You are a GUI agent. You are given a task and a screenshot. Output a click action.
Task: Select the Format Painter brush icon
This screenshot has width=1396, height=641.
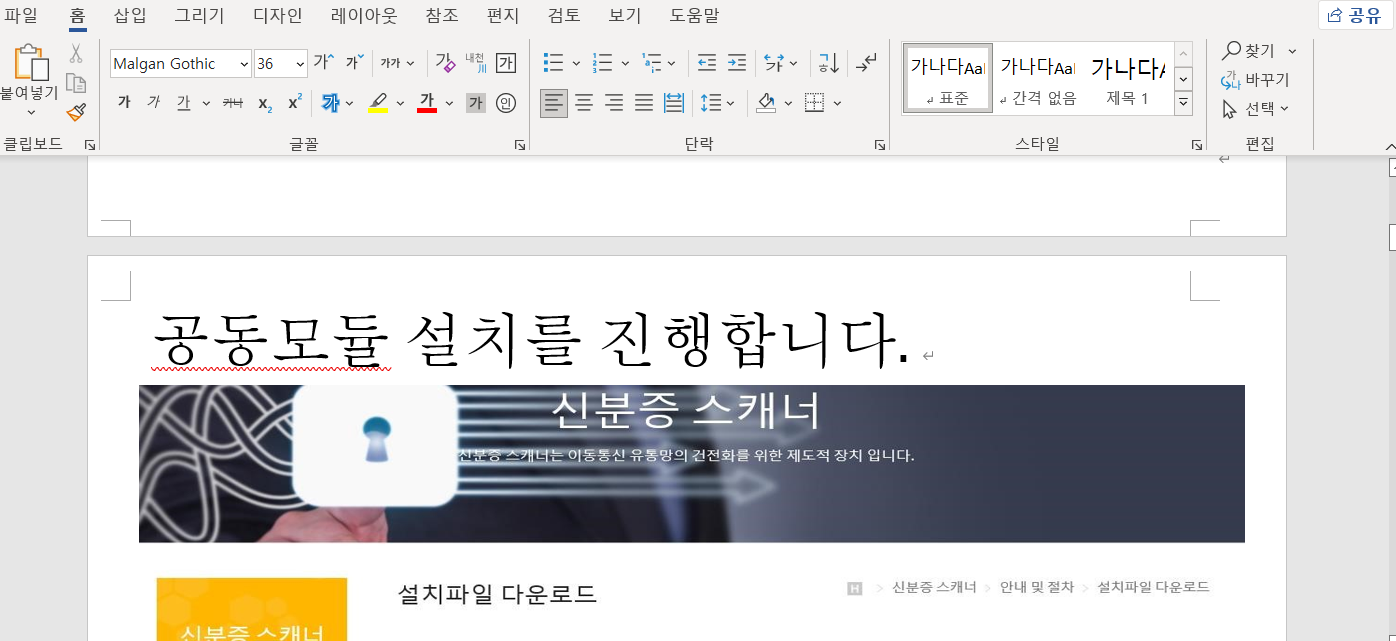(76, 112)
